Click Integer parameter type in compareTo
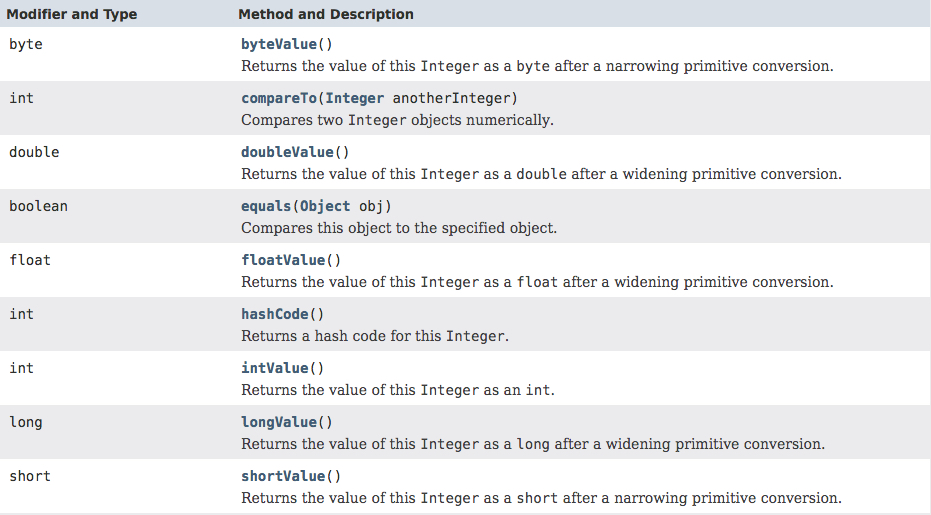 (x=355, y=98)
